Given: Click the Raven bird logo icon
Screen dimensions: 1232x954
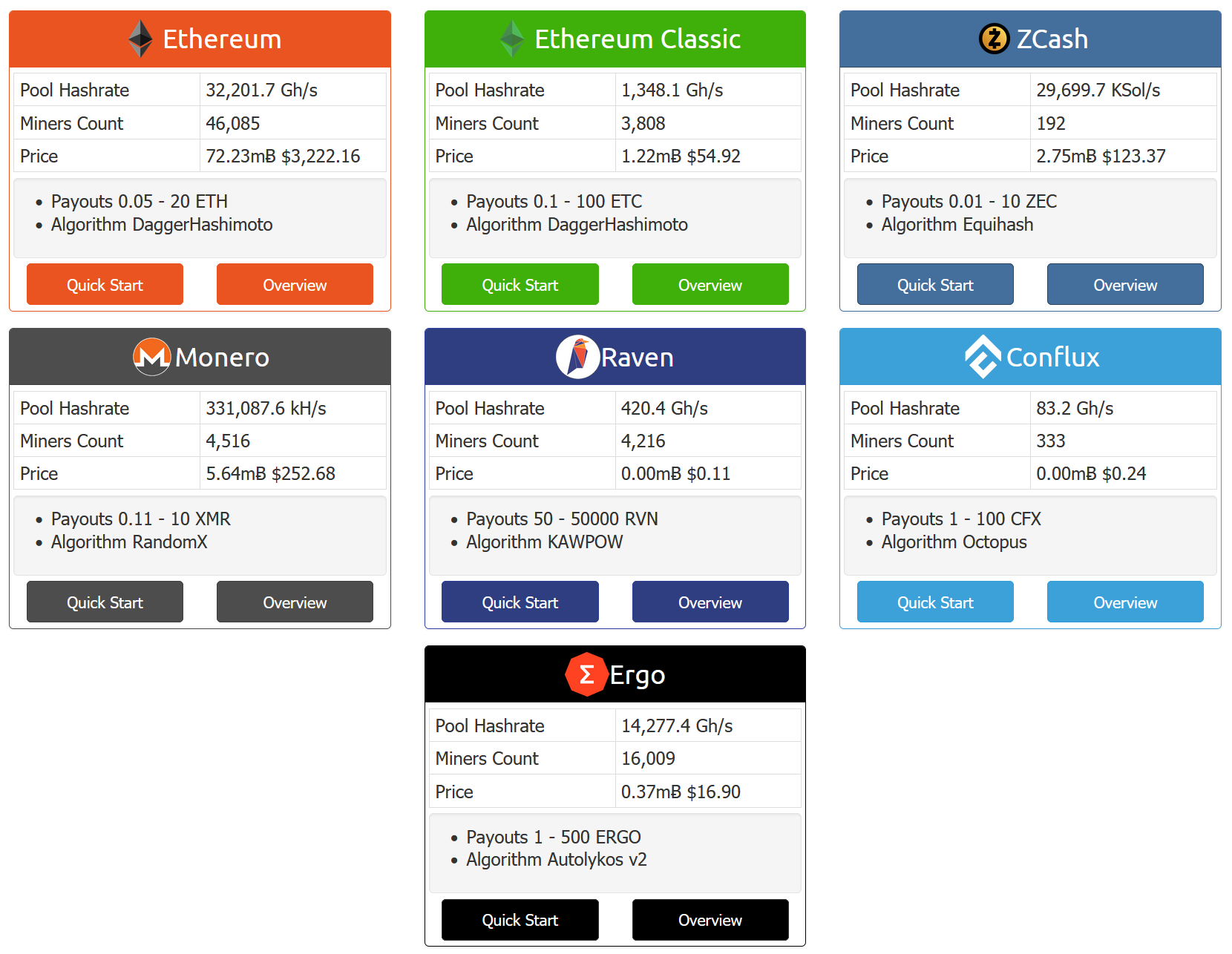Looking at the screenshot, I should (577, 357).
